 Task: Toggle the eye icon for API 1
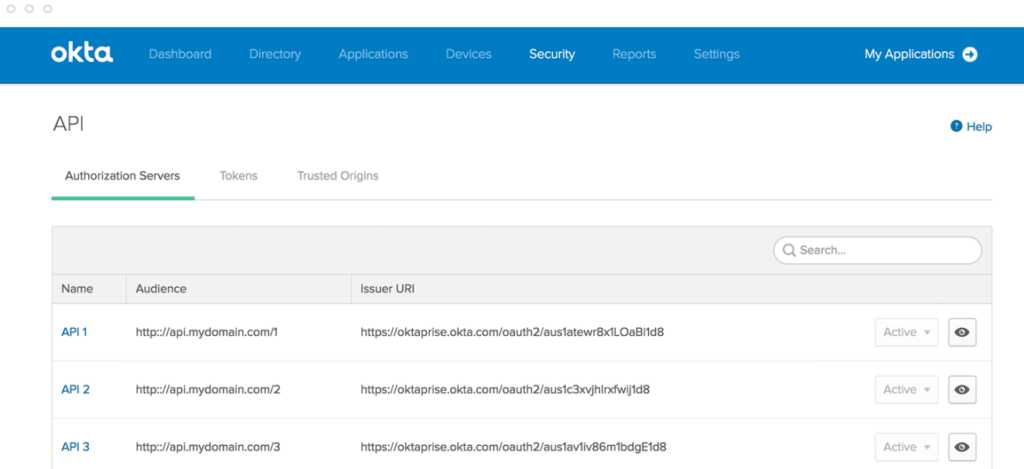tap(962, 332)
